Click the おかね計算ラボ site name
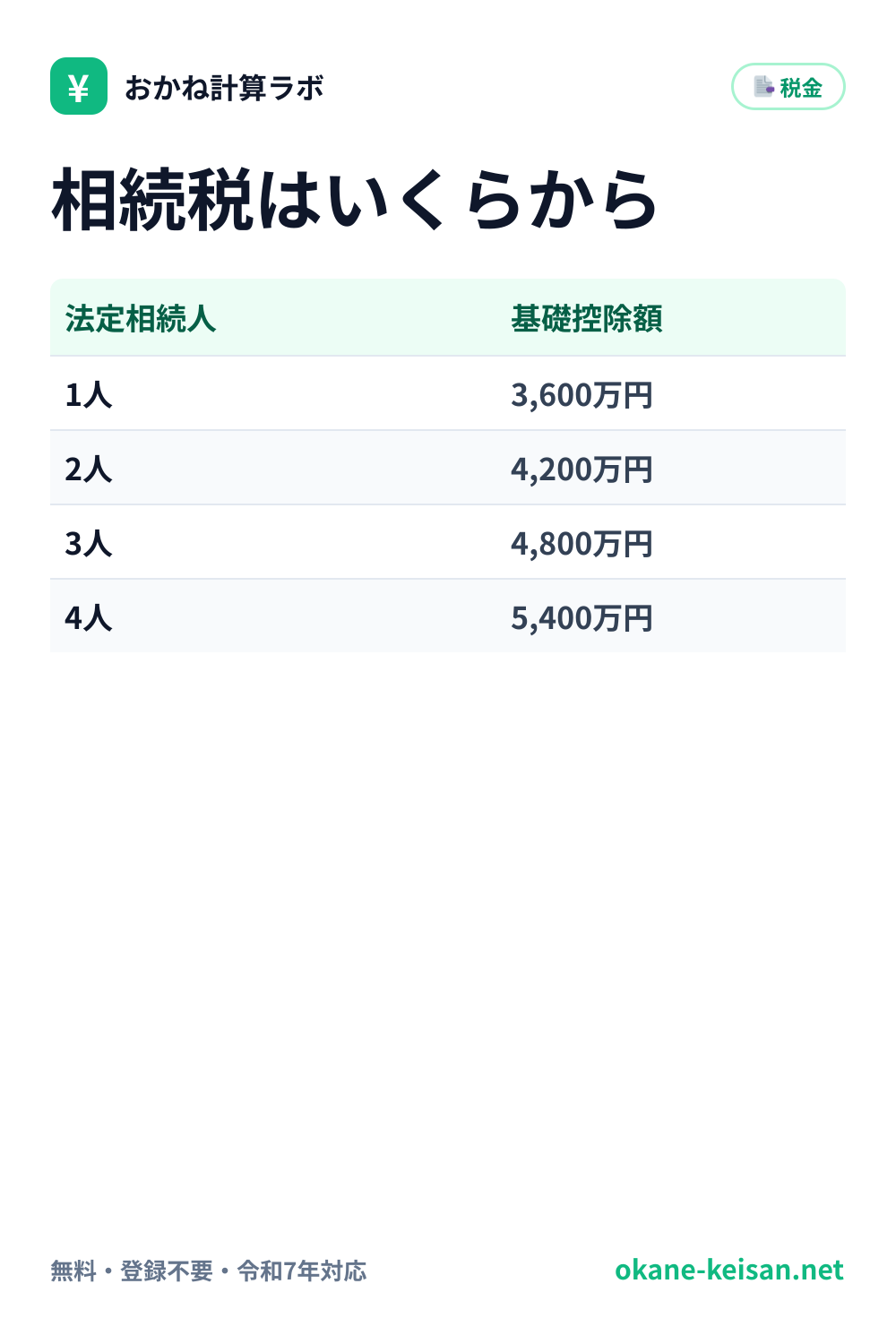896x1344 pixels. click(224, 88)
